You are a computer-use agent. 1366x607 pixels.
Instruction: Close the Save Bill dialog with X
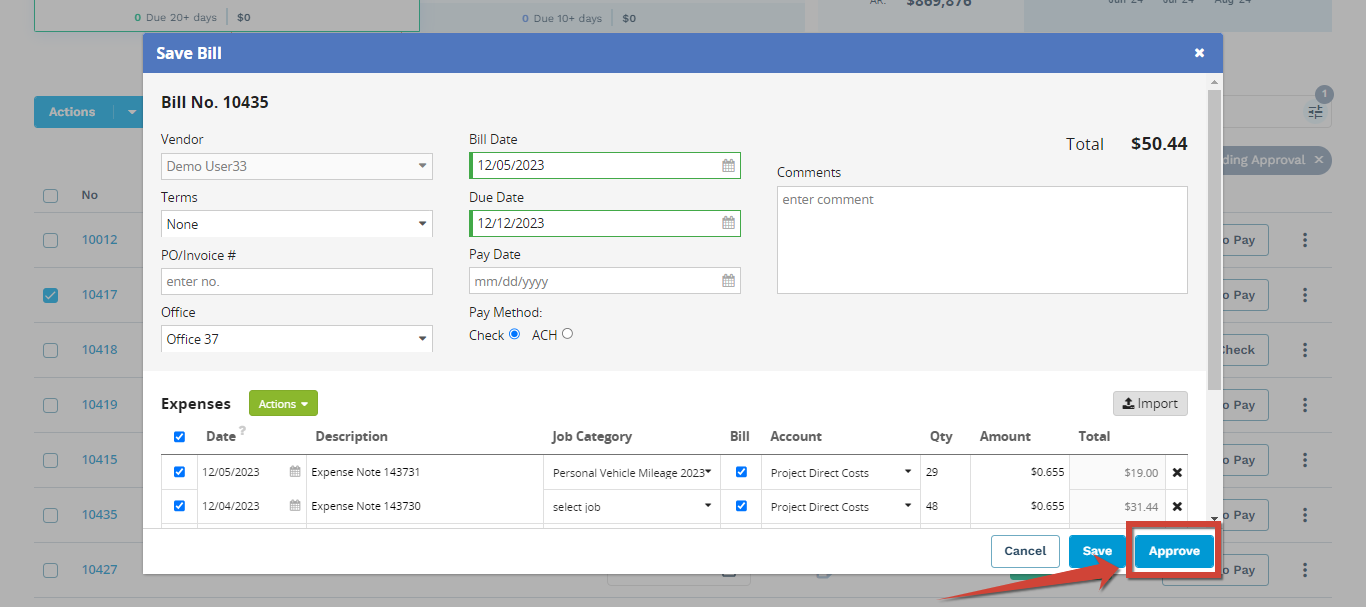pos(1199,53)
